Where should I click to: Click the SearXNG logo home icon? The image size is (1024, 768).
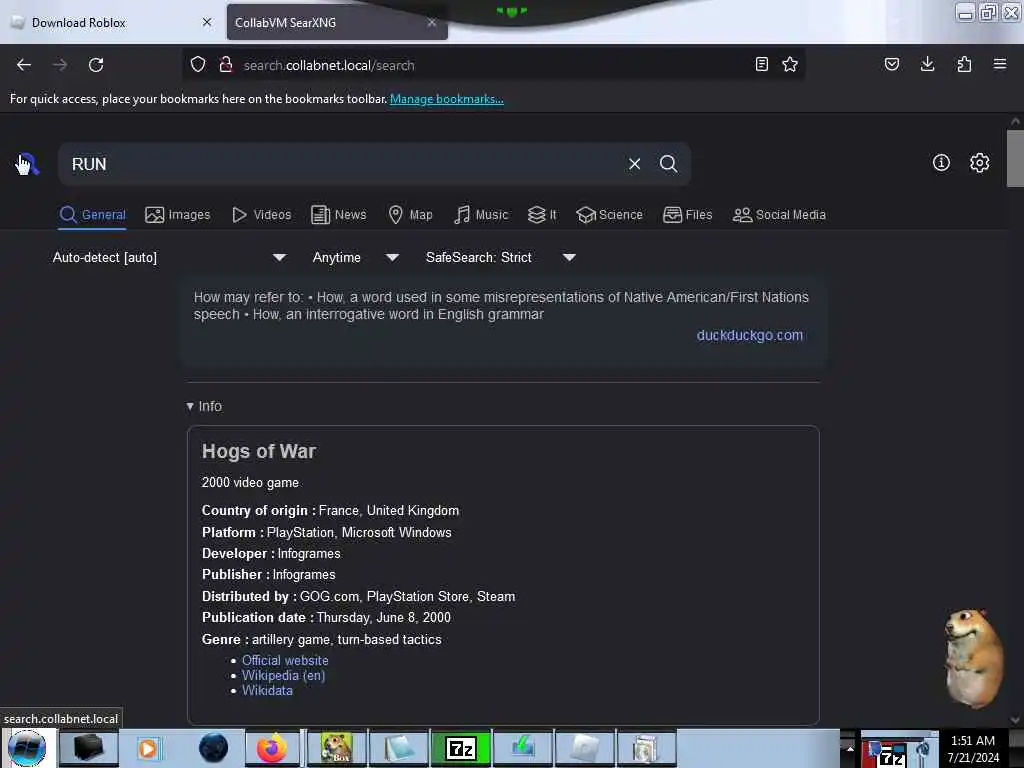(x=27, y=164)
